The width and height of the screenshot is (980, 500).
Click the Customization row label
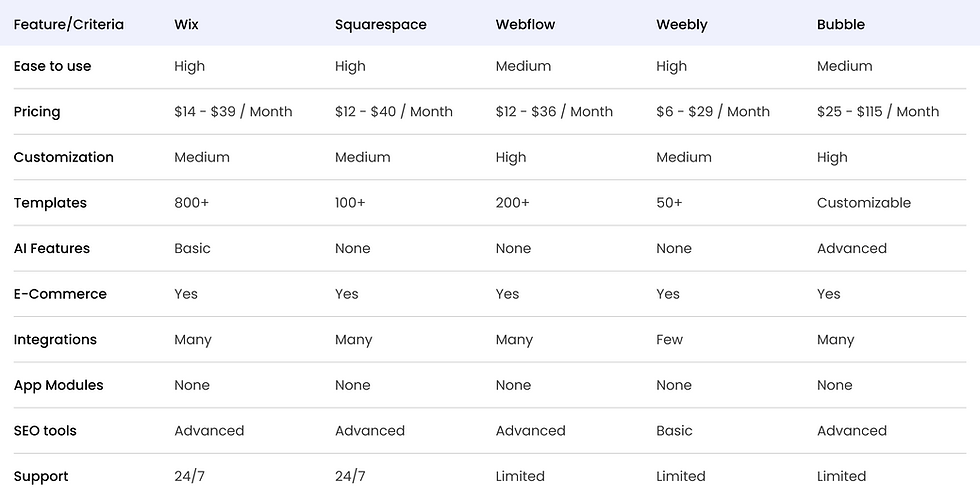64,157
